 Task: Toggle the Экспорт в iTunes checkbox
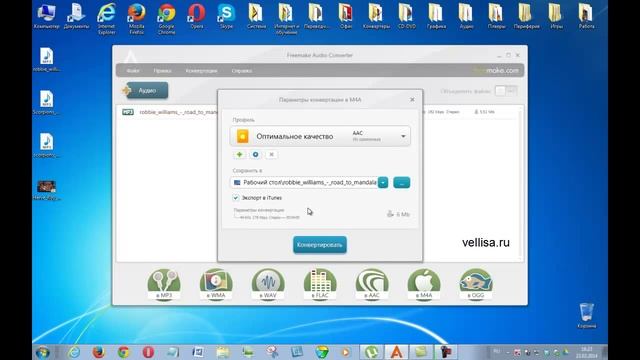coord(236,198)
